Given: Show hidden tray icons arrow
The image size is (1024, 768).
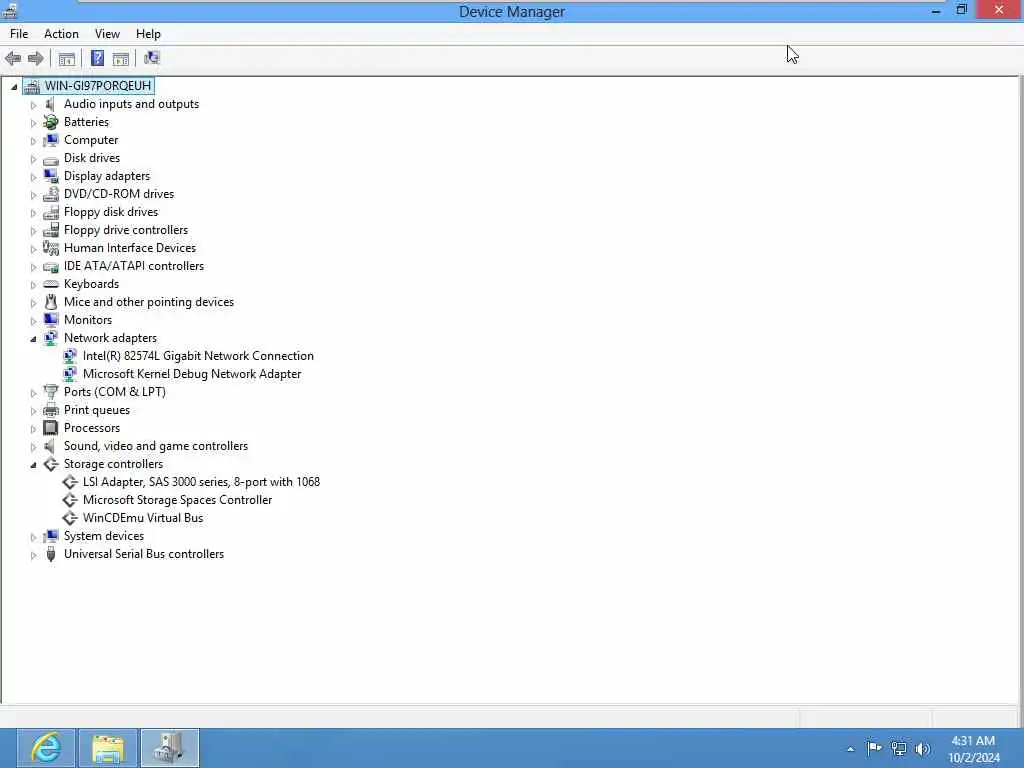Looking at the screenshot, I should pos(850,749).
